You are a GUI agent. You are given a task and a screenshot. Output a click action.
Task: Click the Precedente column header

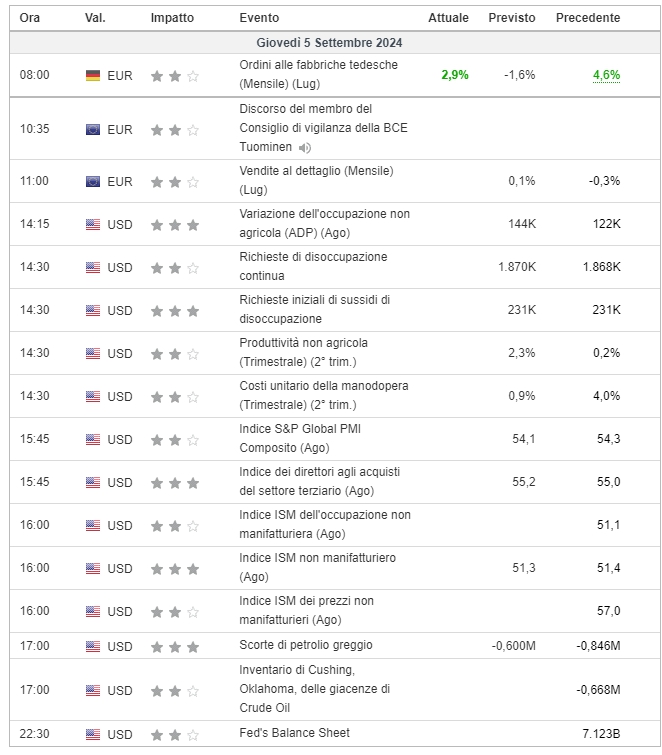coord(588,18)
